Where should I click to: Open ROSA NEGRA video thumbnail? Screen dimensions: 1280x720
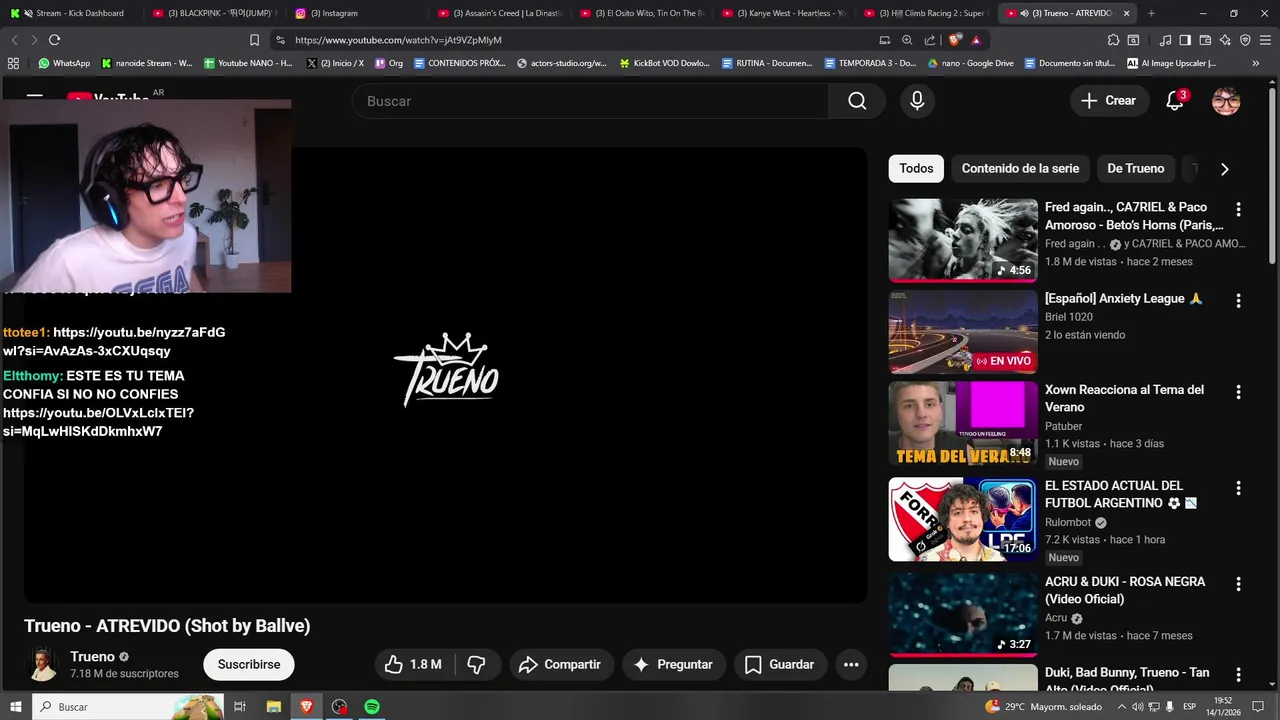click(964, 614)
